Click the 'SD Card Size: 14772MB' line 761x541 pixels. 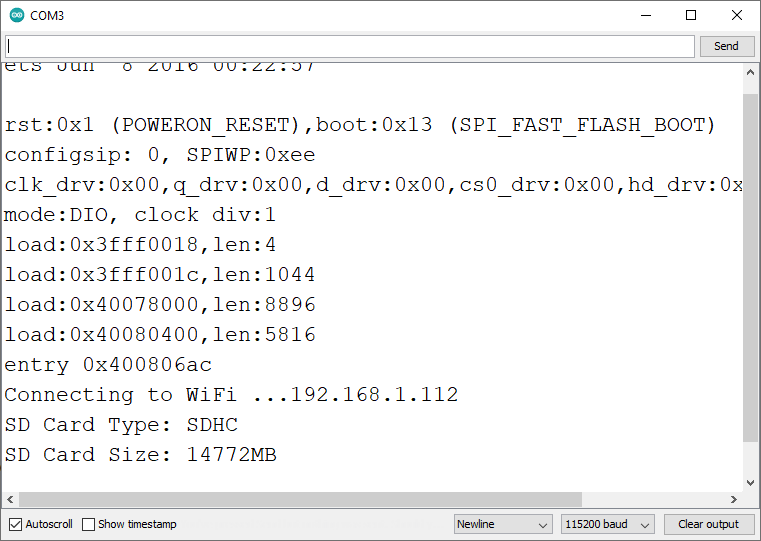141,455
